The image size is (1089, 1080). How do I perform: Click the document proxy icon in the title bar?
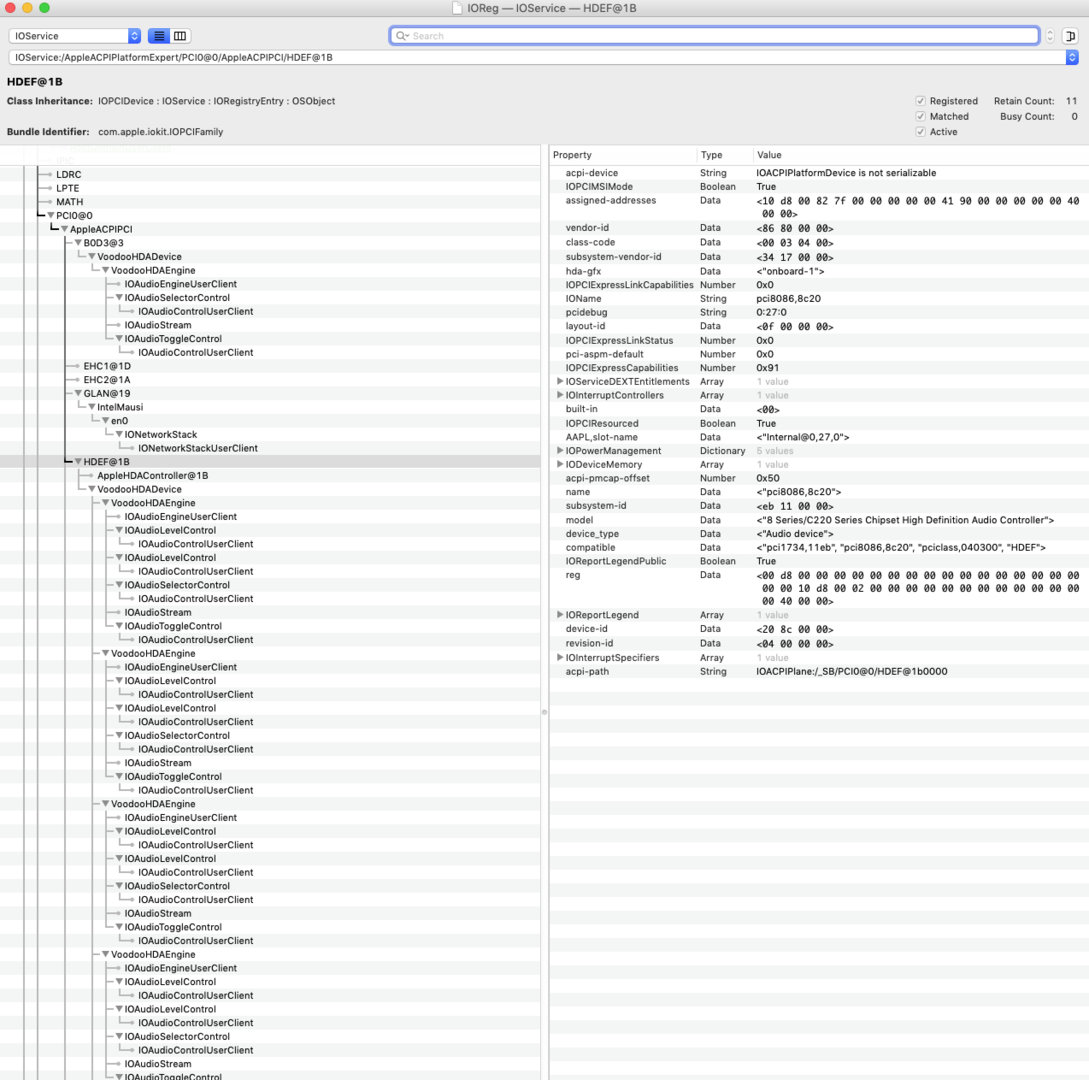(458, 8)
